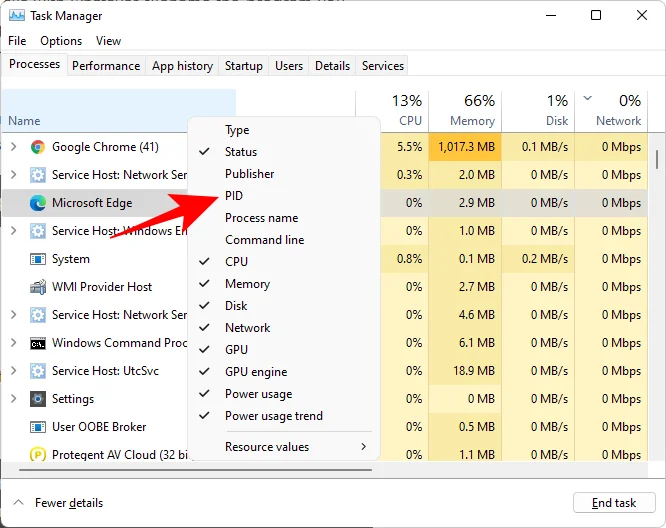This screenshot has height=528, width=666.
Task: Click the End task button
Action: point(614,503)
